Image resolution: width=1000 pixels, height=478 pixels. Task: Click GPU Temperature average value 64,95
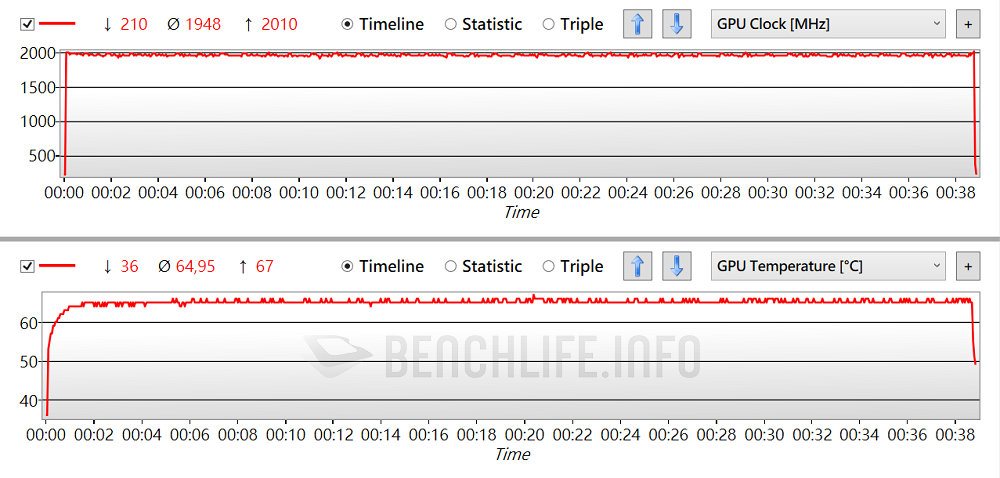195,266
